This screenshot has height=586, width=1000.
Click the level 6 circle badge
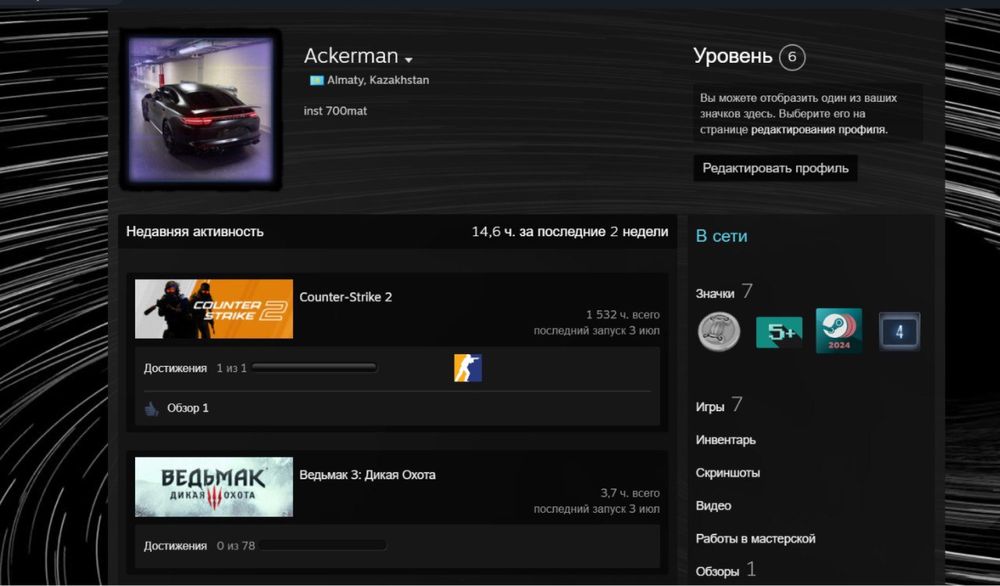791,57
